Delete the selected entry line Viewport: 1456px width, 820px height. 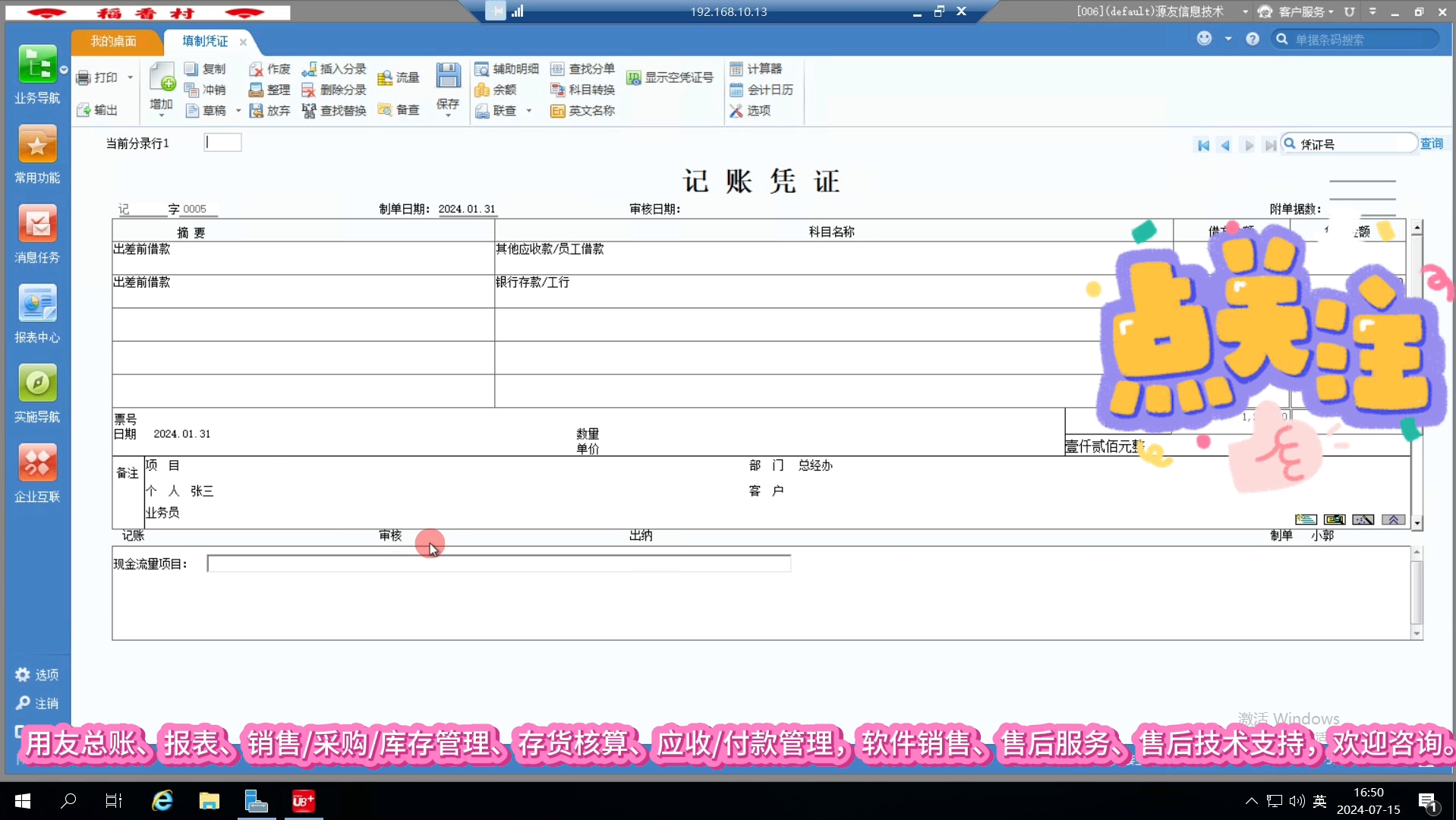tap(335, 89)
